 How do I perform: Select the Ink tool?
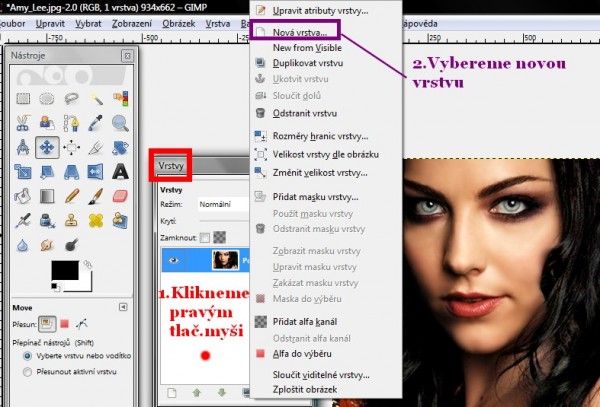47,221
